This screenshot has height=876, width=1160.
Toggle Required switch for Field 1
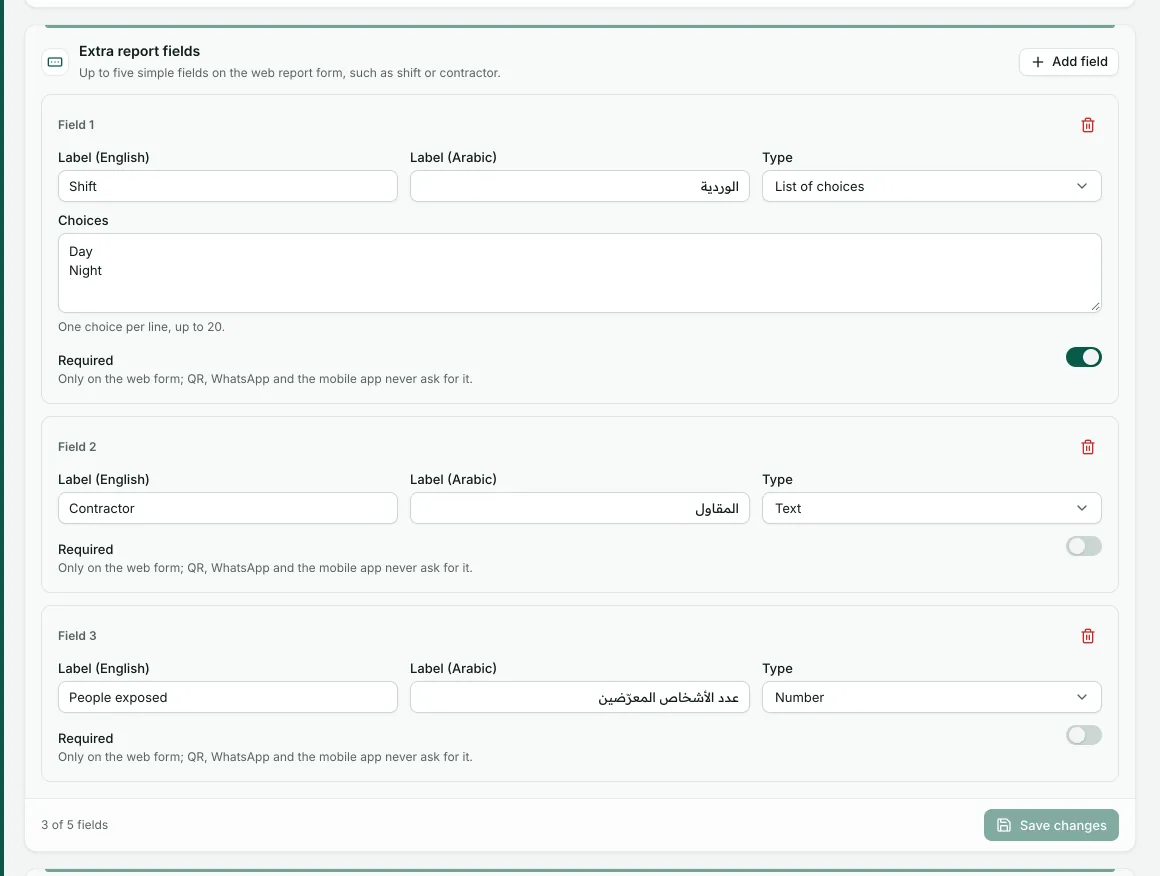1083,357
